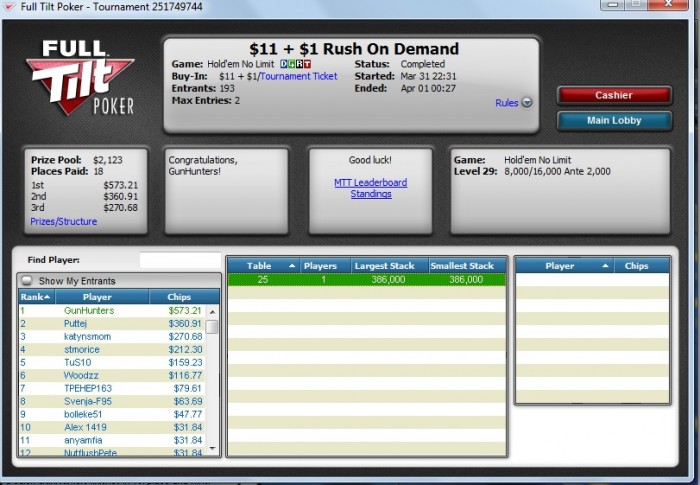700x485 pixels.
Task: Select player Alex 1419 in ranking
Action: [x=112, y=427]
